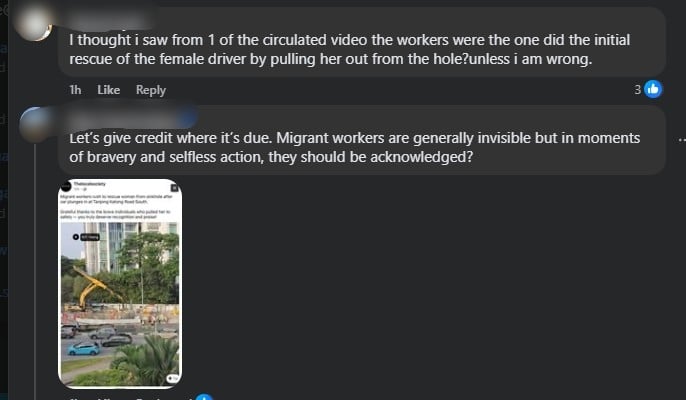Viewport: 686px width, 400px height.
Task: Click the small badge at image's bottom-right corner
Action: click(x=172, y=378)
